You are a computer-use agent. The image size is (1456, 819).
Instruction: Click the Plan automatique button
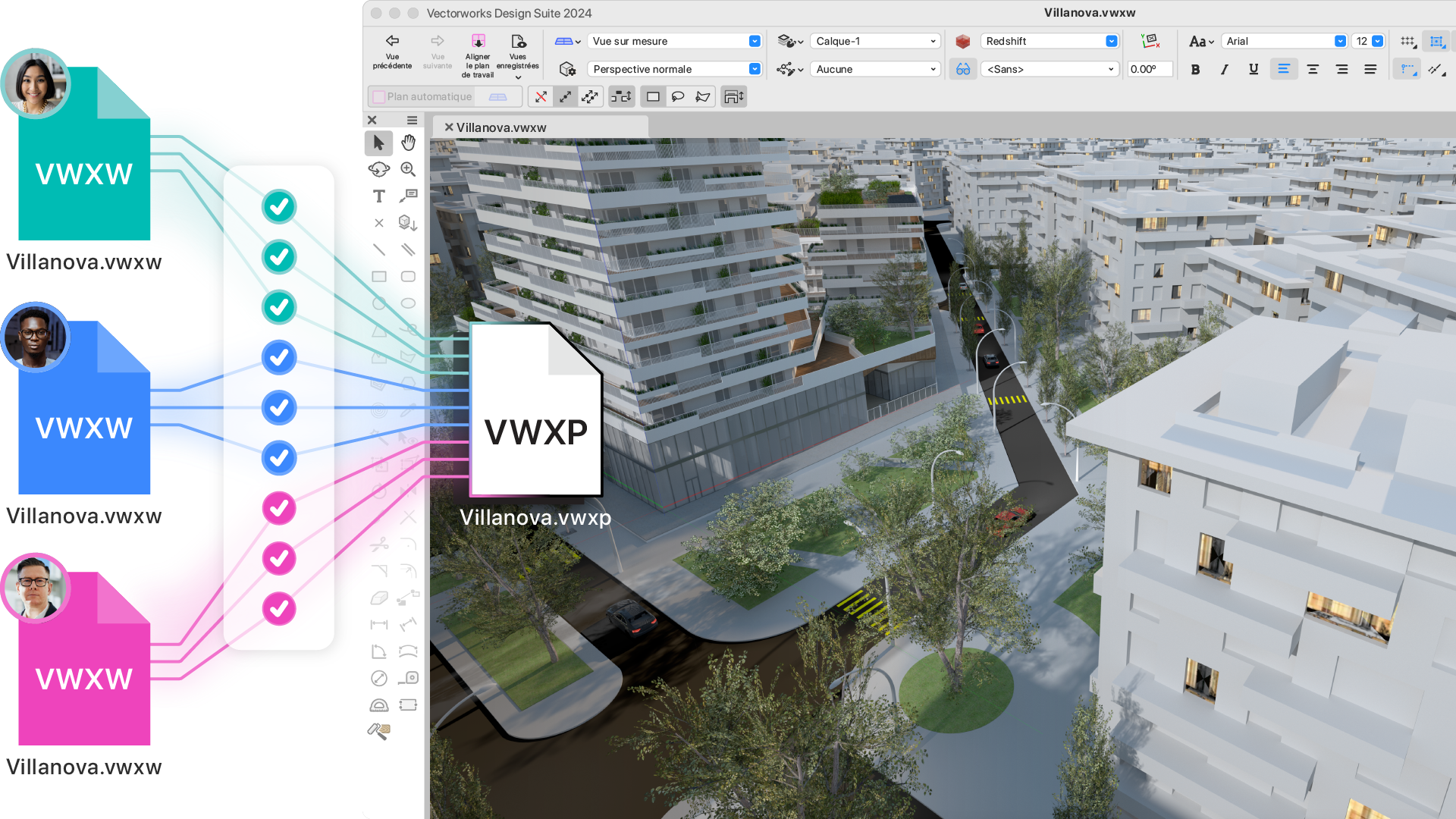tap(429, 96)
